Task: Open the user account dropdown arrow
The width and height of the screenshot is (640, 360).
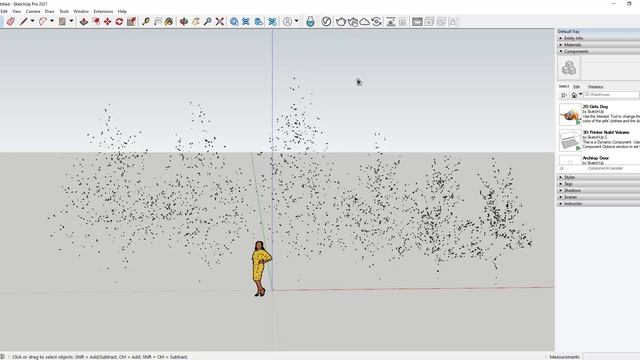Action: 296,21
